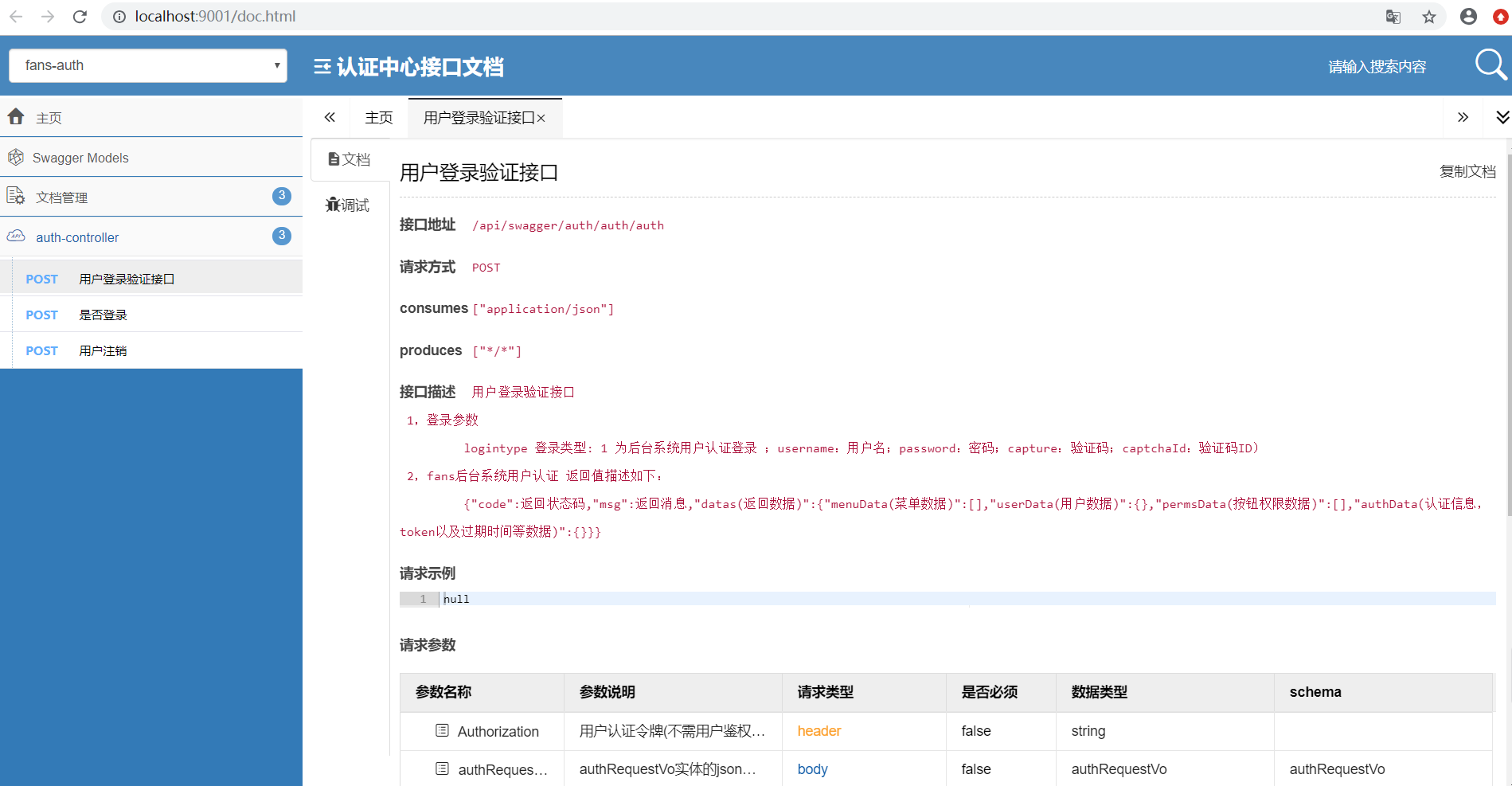Viewport: 1512px width, 786px height.
Task: Click the null request example line
Action: pos(947,599)
